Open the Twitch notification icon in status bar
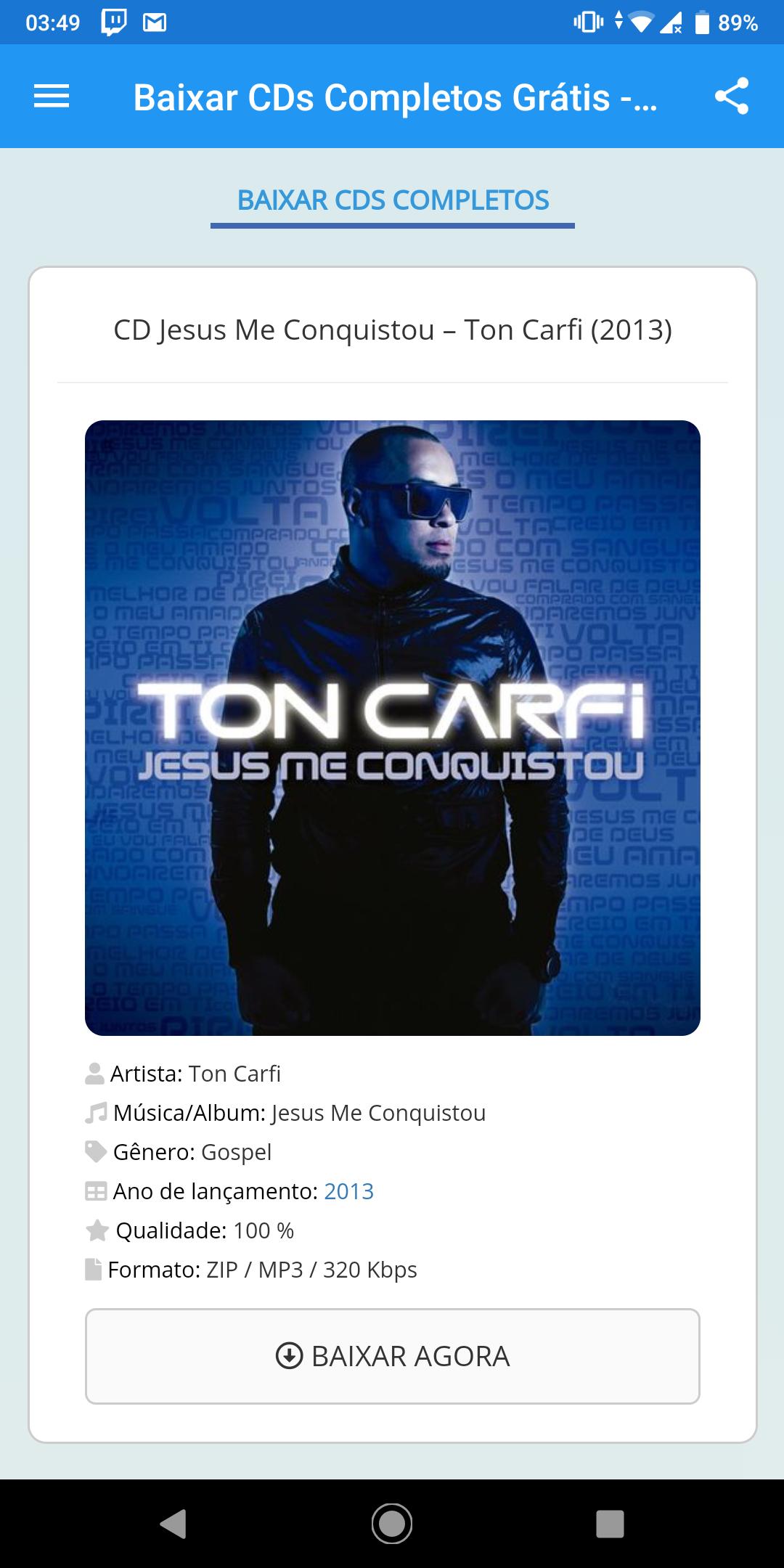 [x=114, y=23]
